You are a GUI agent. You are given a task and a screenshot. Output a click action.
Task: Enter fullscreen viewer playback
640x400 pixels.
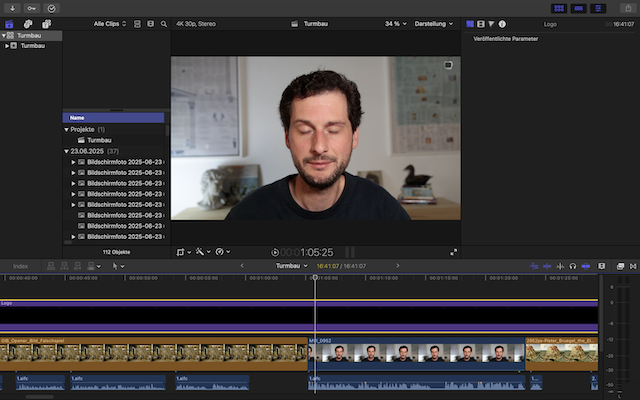pos(453,252)
